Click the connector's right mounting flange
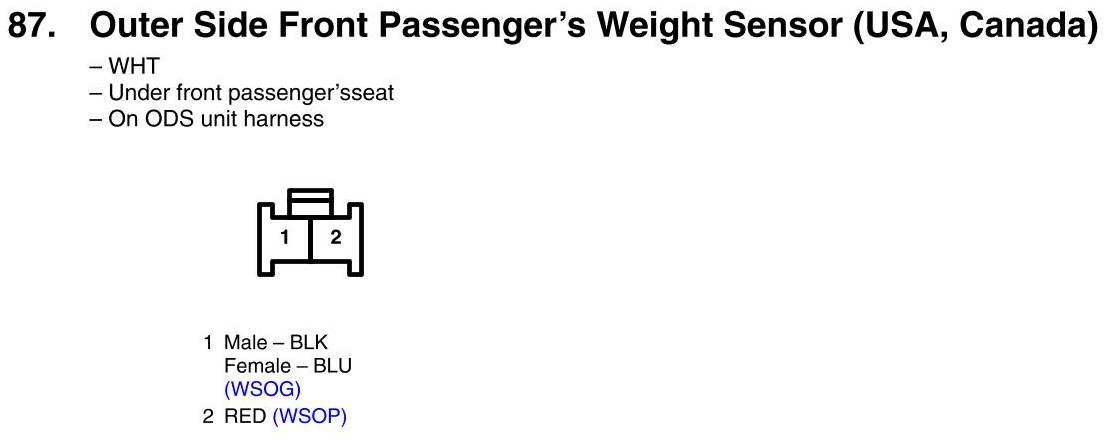This screenshot has height=447, width=1110. 356,239
